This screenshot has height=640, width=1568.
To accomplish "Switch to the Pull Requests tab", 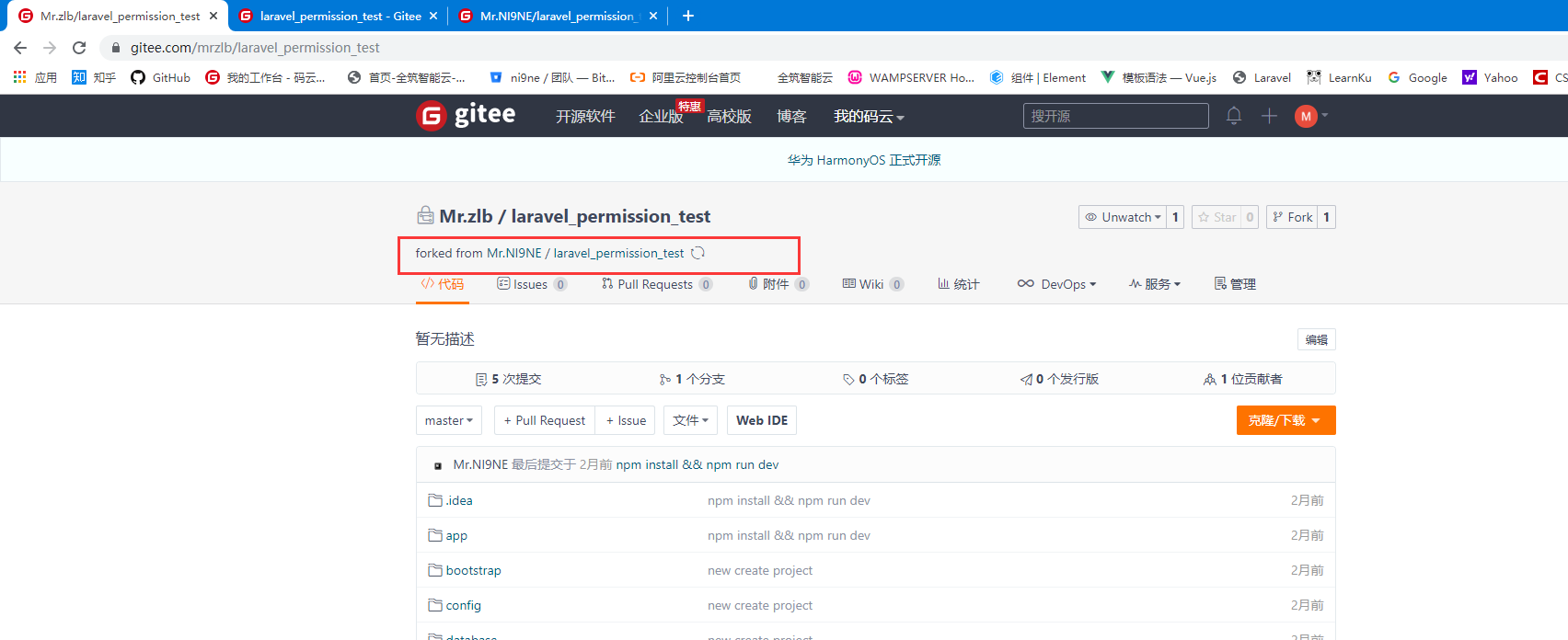I will coord(654,284).
